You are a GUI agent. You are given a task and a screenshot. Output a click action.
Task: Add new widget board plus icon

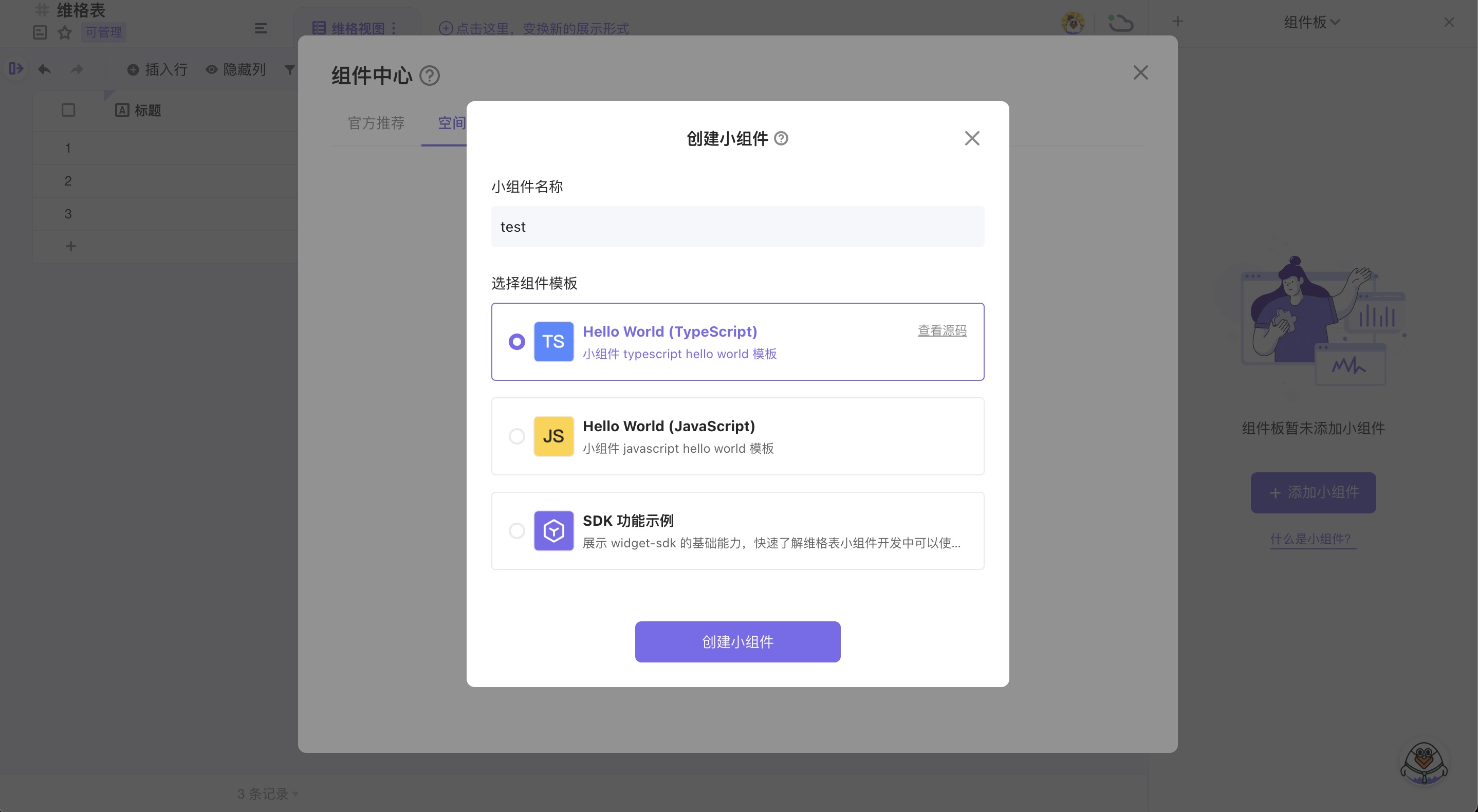point(1177,22)
